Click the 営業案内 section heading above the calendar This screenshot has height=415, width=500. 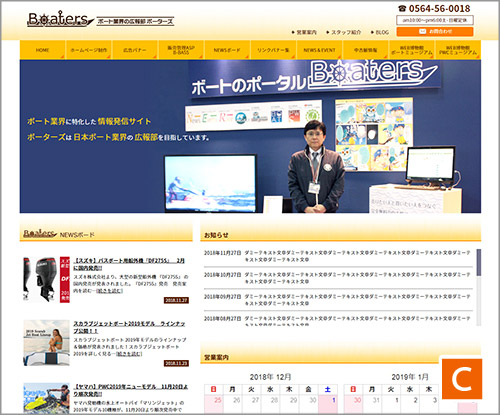point(216,357)
